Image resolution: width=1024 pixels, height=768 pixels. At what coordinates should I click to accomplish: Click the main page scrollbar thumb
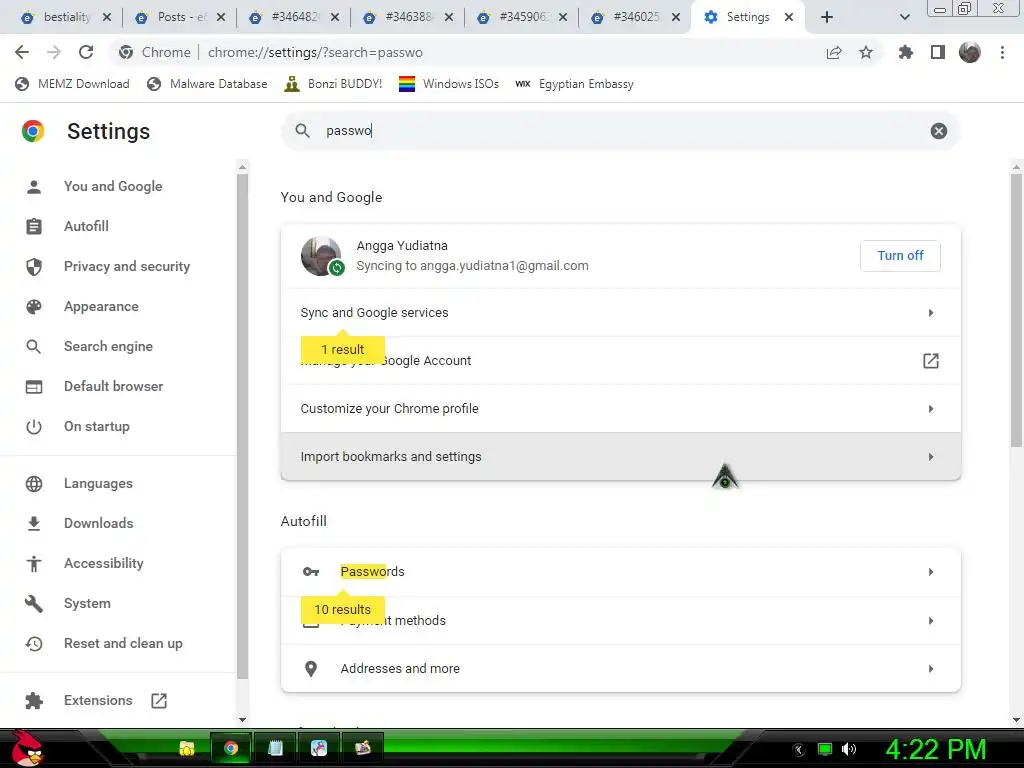[x=1016, y=310]
